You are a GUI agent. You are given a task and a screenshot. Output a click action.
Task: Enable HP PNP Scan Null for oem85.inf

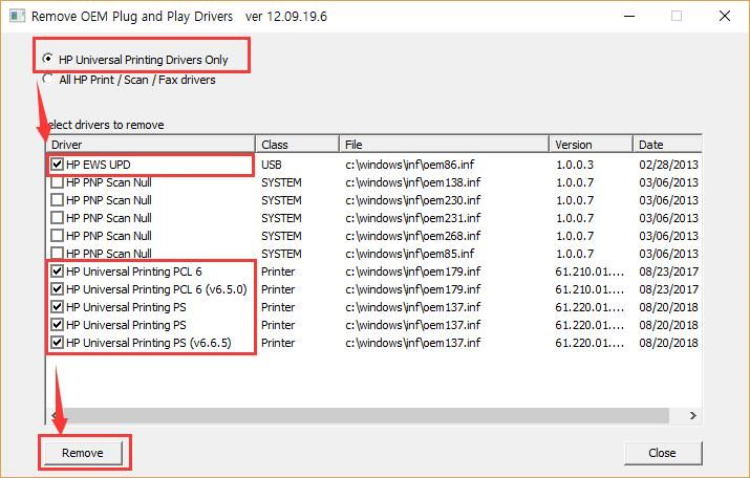coord(57,253)
